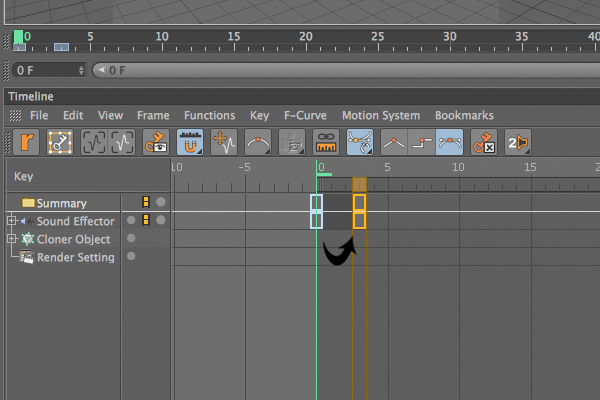600x400 pixels.
Task: Toggle the speaker sound icon in toolbar
Action: (518, 142)
